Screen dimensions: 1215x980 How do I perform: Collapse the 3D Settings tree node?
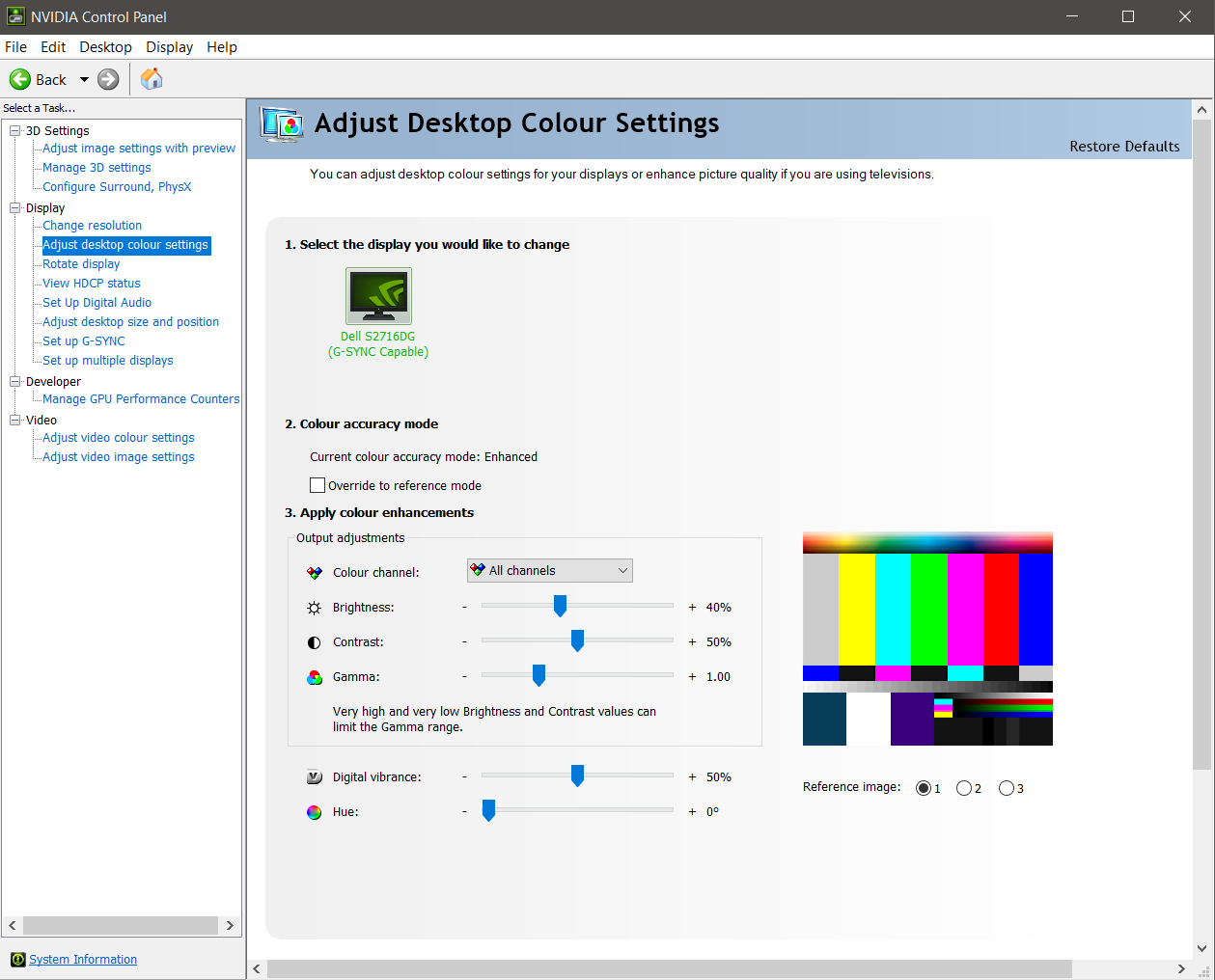pos(15,130)
